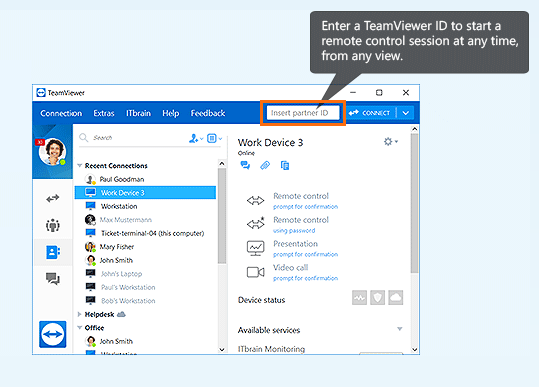Viewport: 539px width, 387px height.
Task: Collapse the Recent Connections group
Action: point(79,166)
